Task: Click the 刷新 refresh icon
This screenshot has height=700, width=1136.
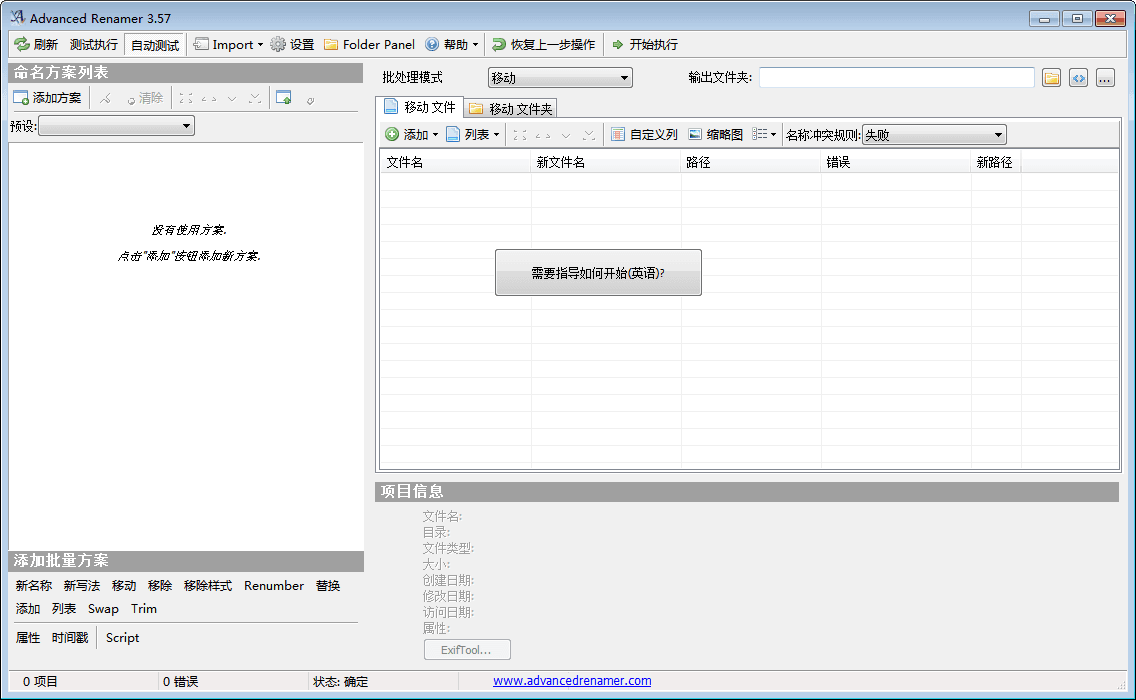Action: click(x=22, y=44)
